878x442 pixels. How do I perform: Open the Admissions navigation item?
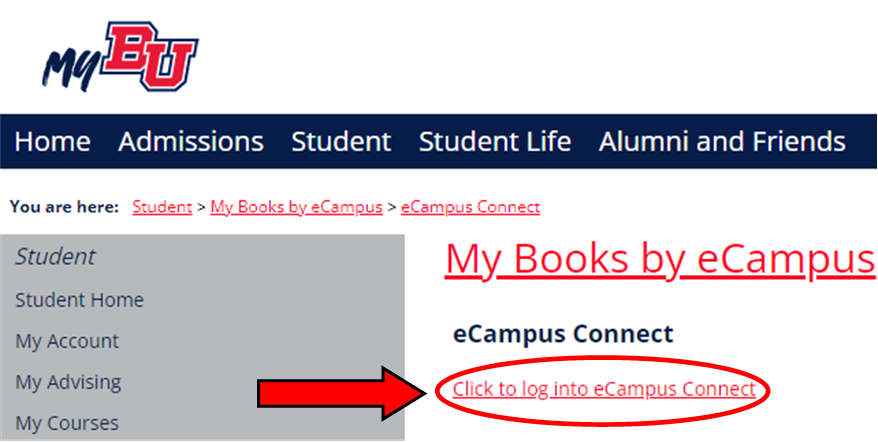(x=191, y=142)
